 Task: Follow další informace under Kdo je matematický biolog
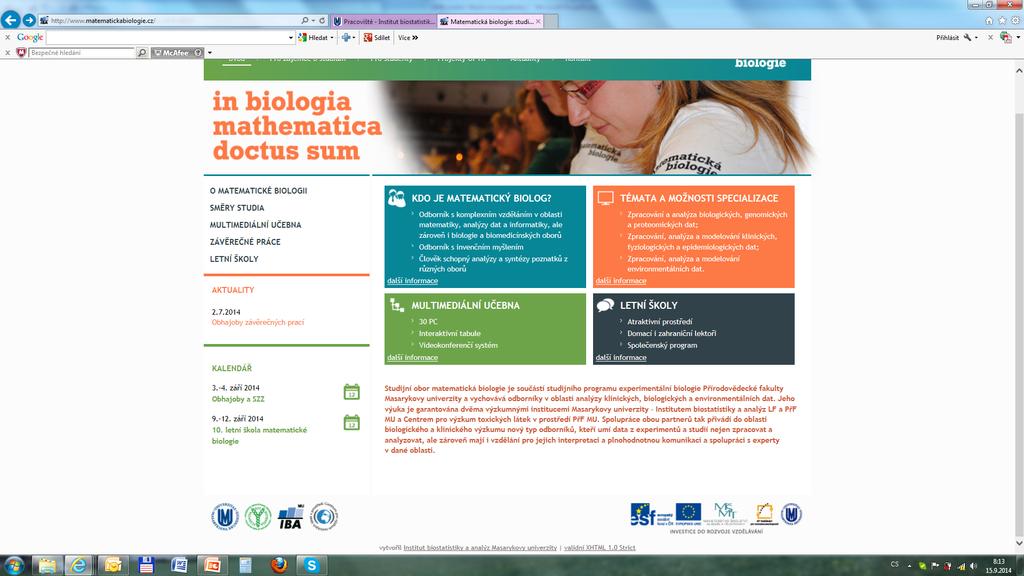click(x=412, y=281)
